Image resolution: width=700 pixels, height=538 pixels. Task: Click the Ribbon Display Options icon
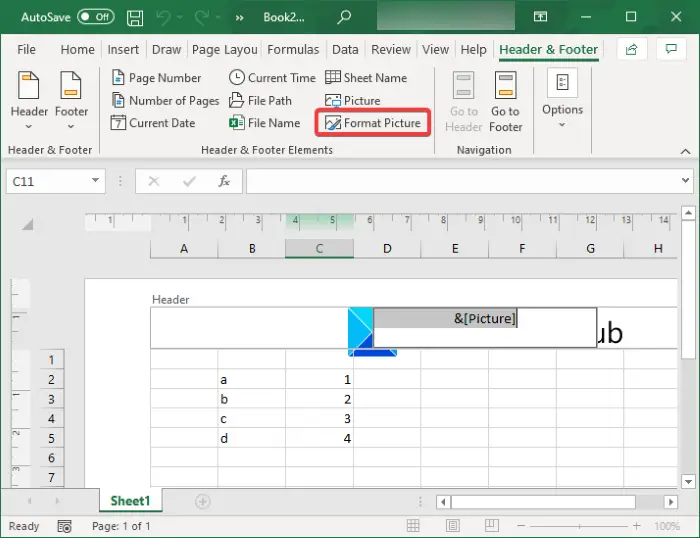[x=540, y=17]
